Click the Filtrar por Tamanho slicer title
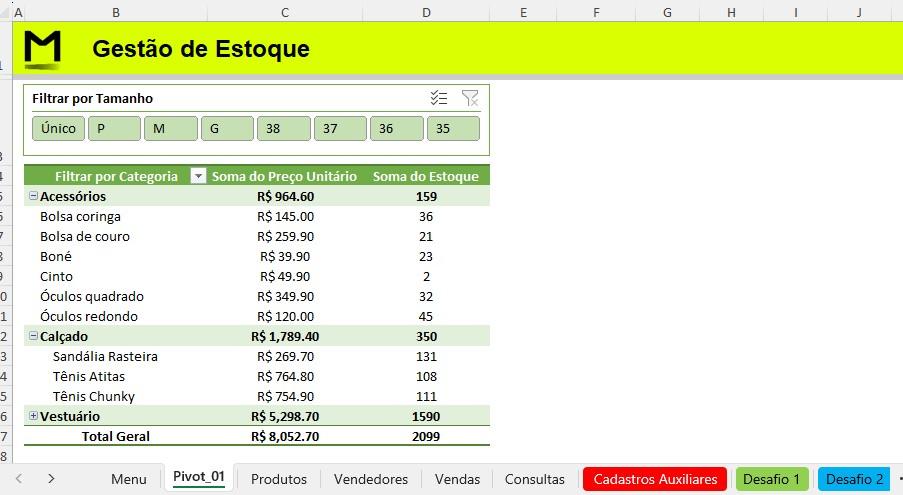 (x=93, y=98)
